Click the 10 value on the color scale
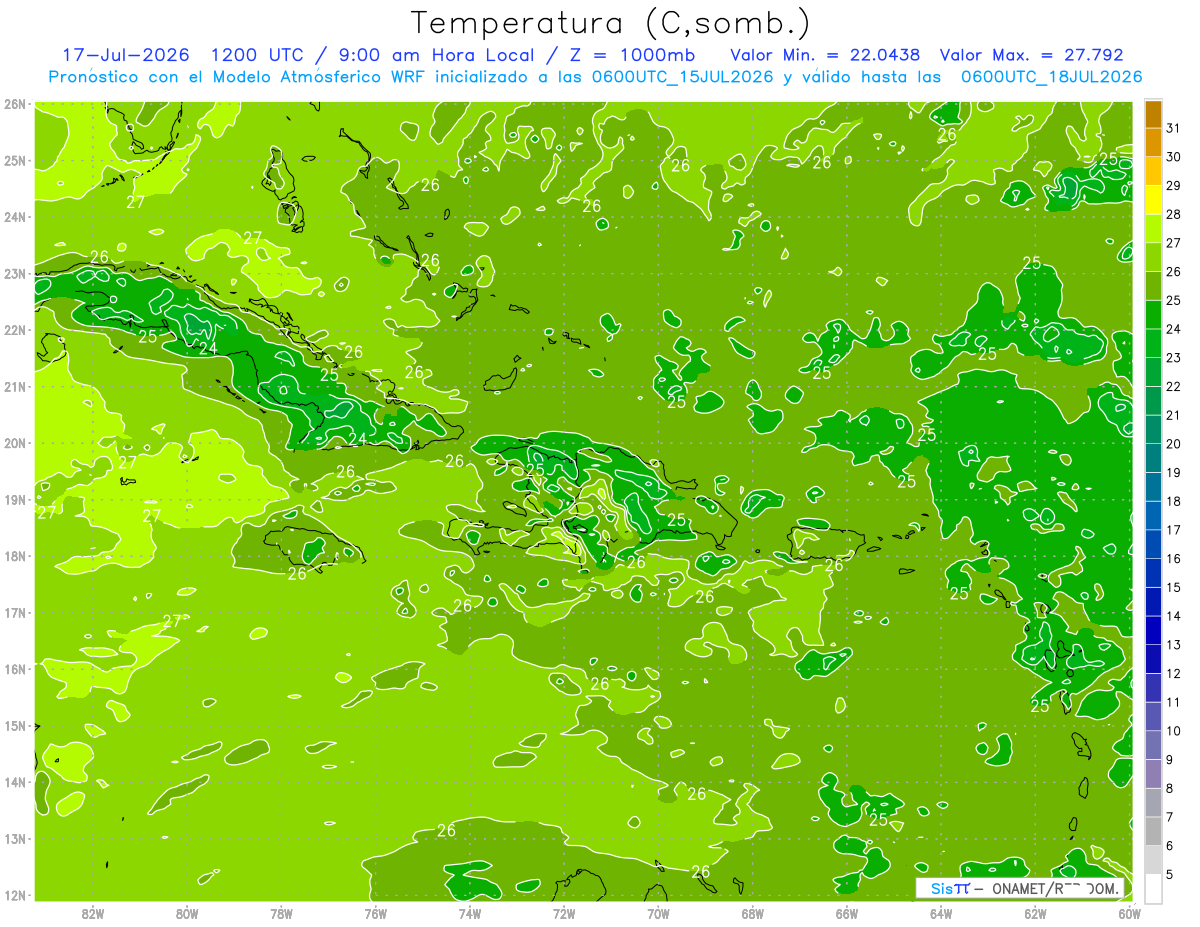Screen dimensions: 1200x927 pos(1174,731)
